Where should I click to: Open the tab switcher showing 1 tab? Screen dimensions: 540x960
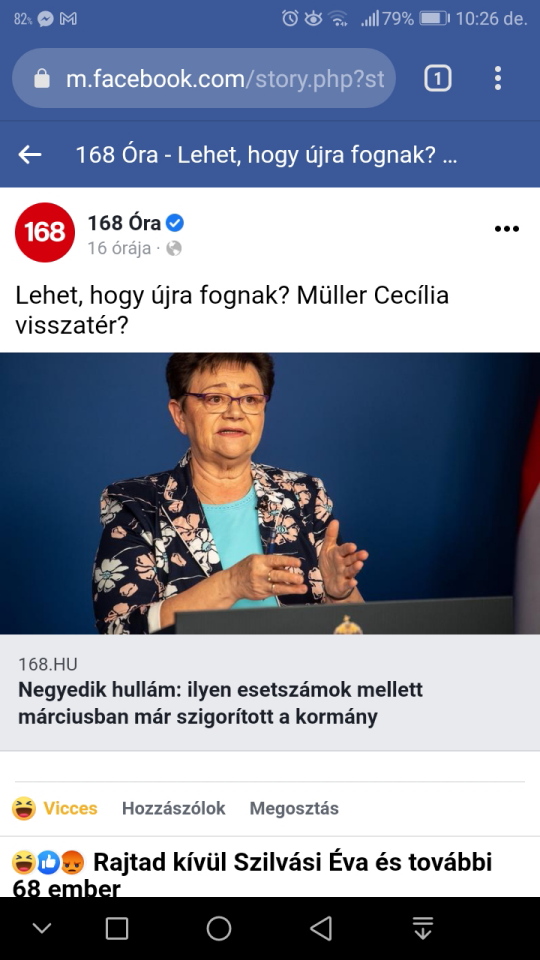[x=438, y=78]
